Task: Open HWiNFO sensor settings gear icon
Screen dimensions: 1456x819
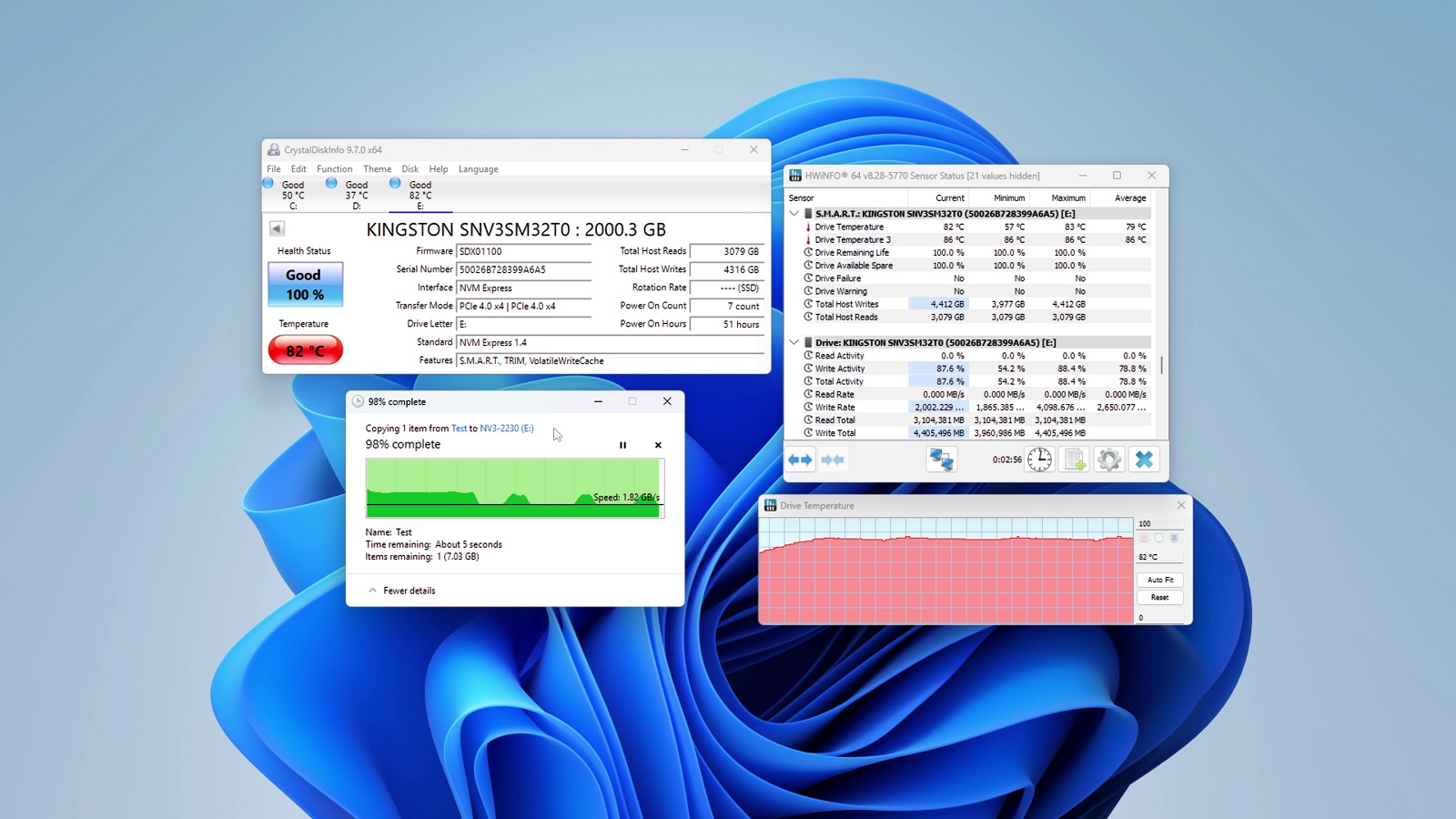Action: [x=1108, y=460]
